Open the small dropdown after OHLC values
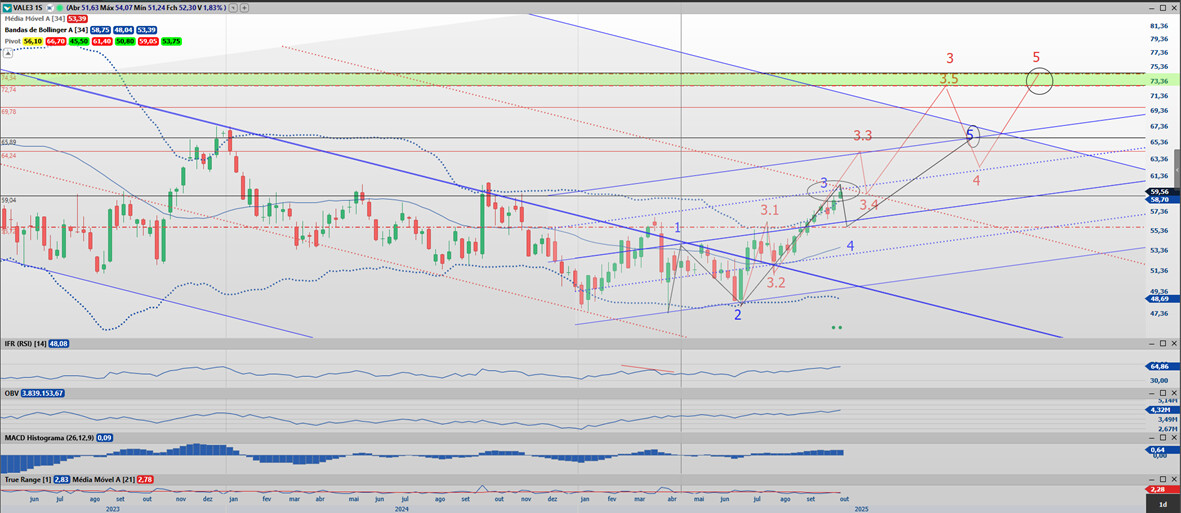Image resolution: width=1181 pixels, height=513 pixels. 232,7
